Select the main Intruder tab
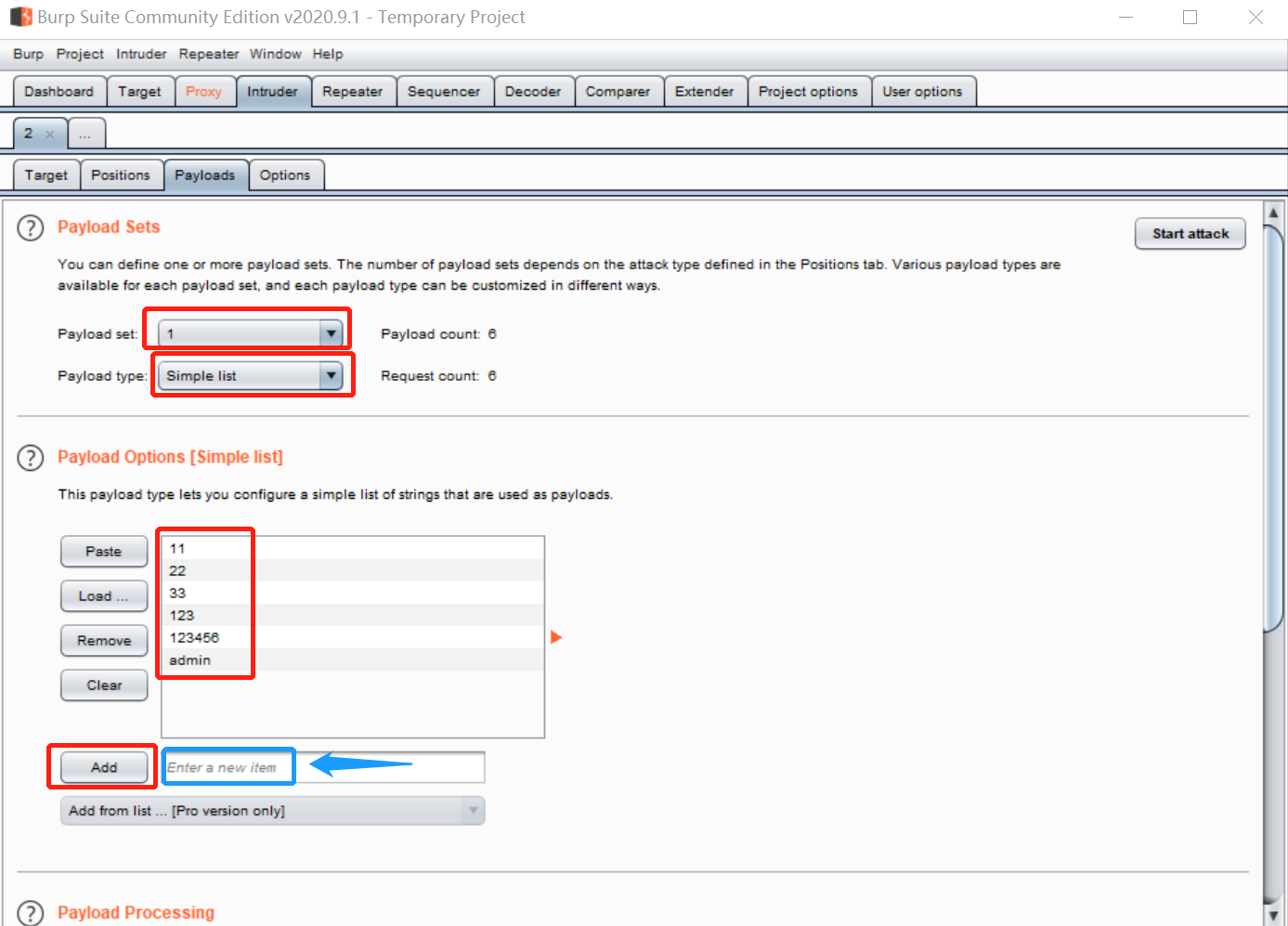The height and width of the screenshot is (926, 1288). [273, 91]
